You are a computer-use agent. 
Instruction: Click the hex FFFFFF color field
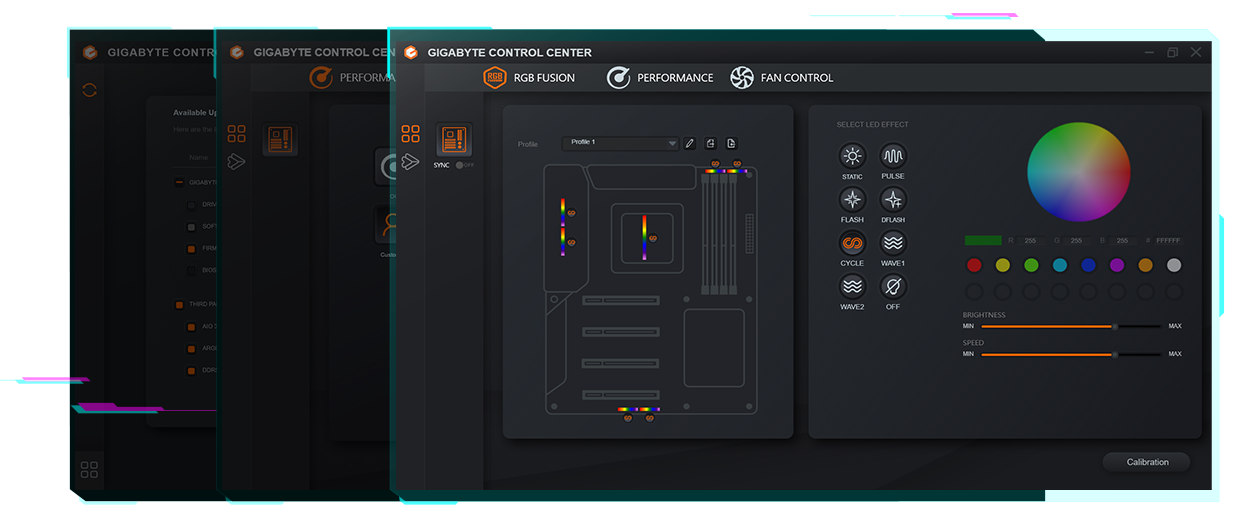point(1169,241)
